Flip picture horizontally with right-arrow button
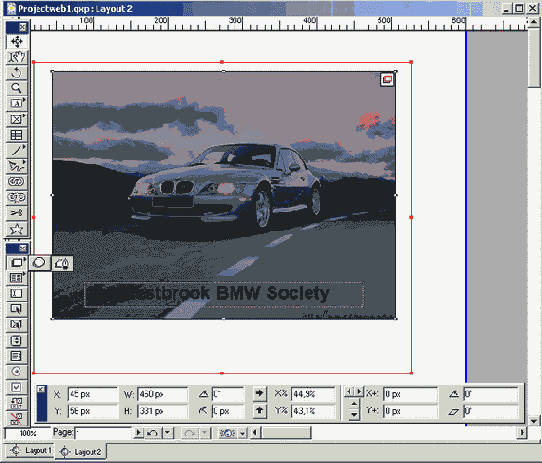 point(259,393)
